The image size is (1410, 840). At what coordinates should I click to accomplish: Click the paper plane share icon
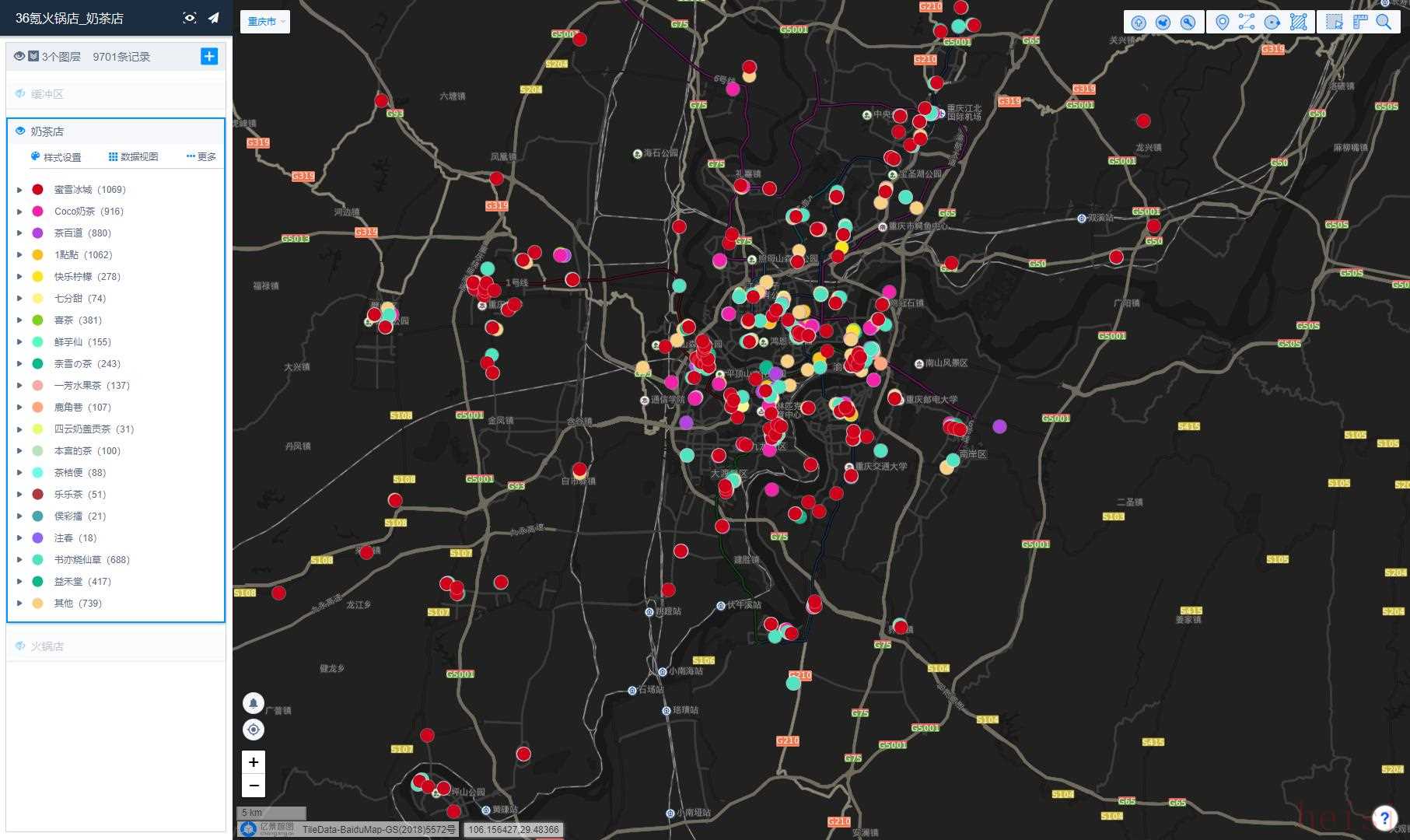tap(213, 18)
